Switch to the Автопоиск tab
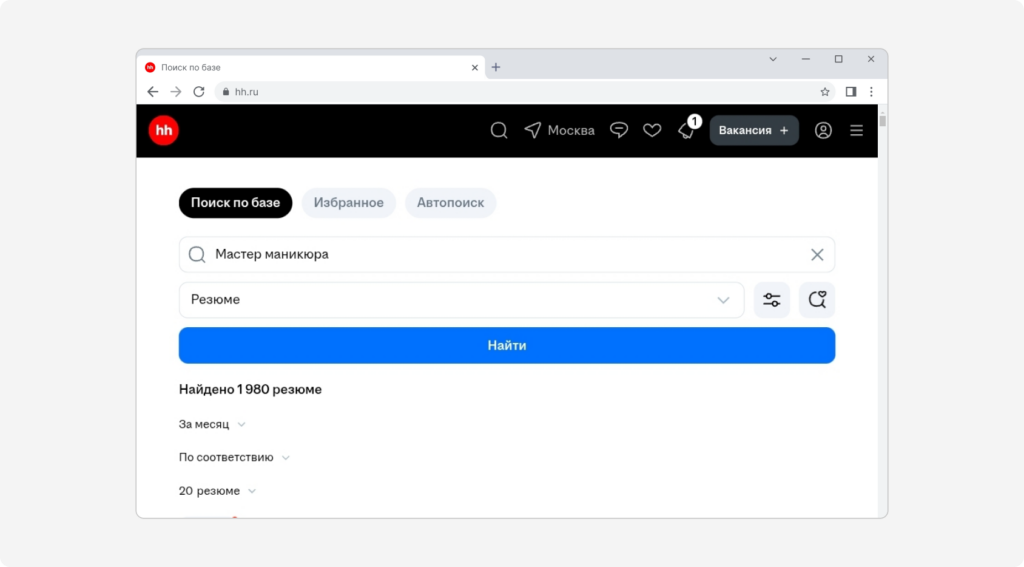The width and height of the screenshot is (1024, 567). [451, 202]
